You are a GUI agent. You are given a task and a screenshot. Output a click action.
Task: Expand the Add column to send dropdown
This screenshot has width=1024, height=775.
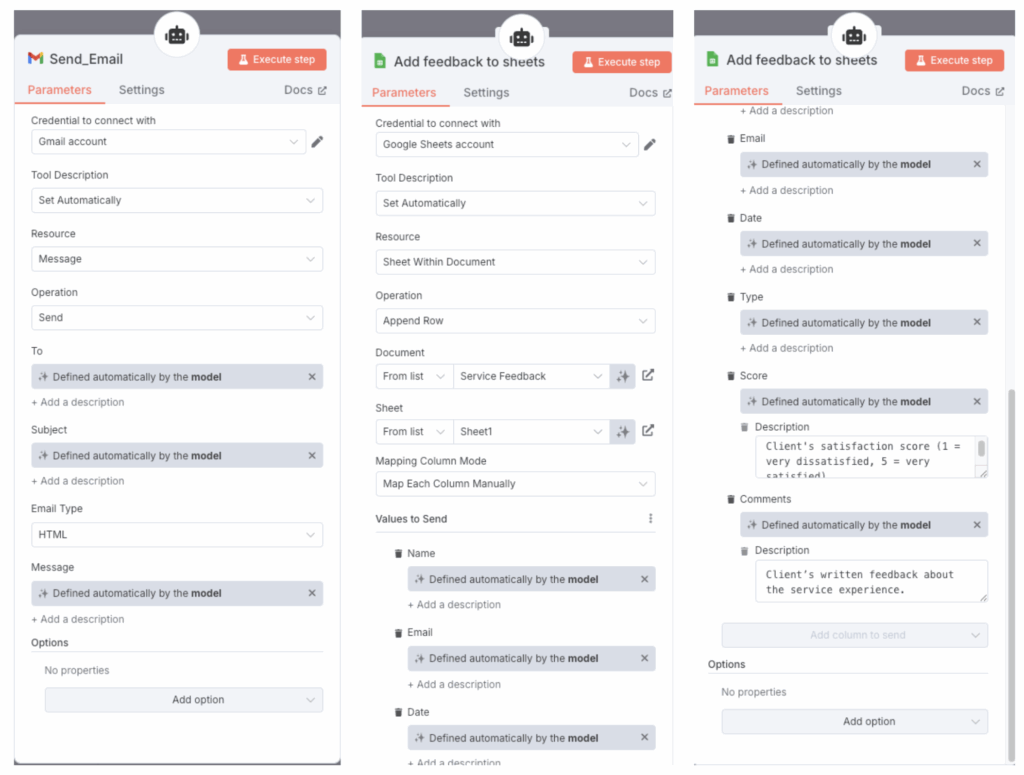pos(855,635)
